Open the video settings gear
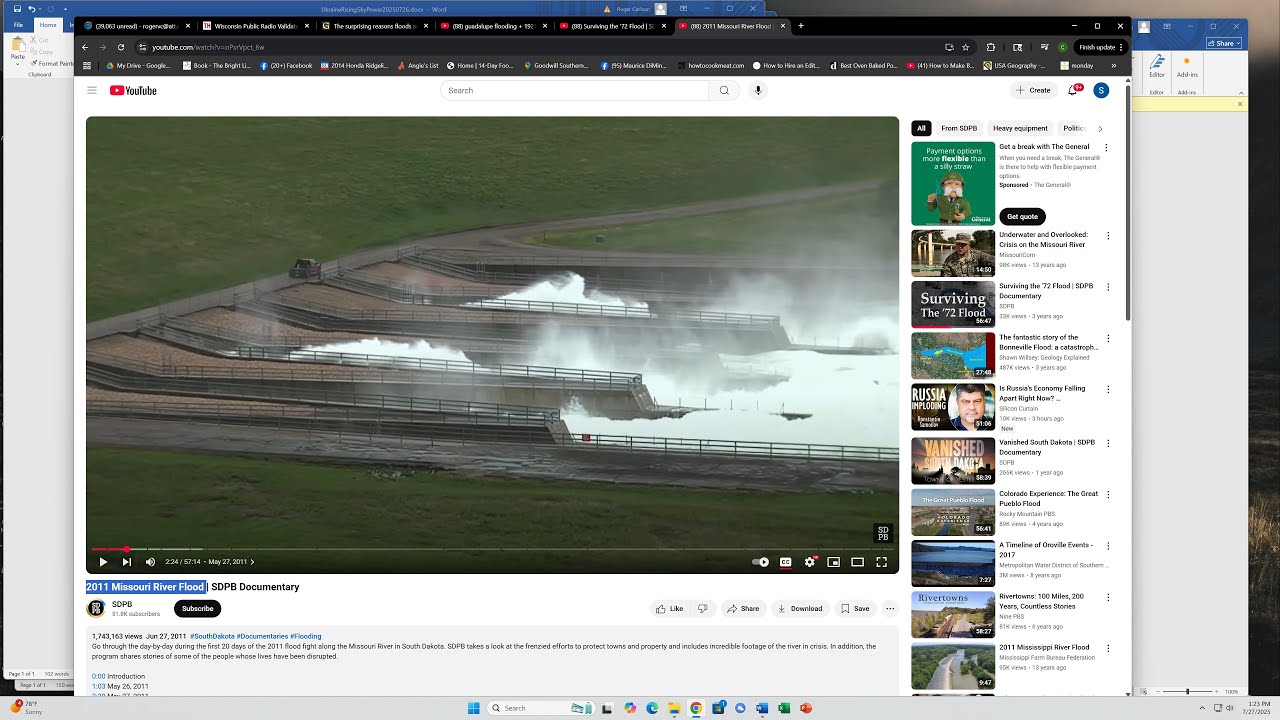 [810, 562]
